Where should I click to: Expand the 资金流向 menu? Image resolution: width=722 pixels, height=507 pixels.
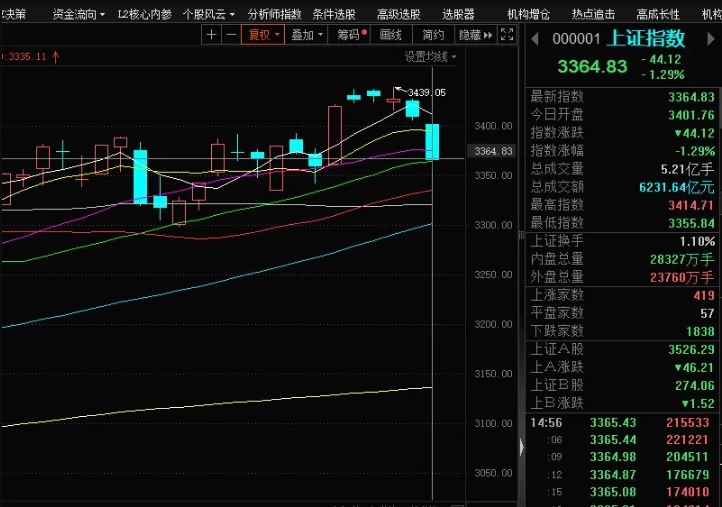coord(79,15)
